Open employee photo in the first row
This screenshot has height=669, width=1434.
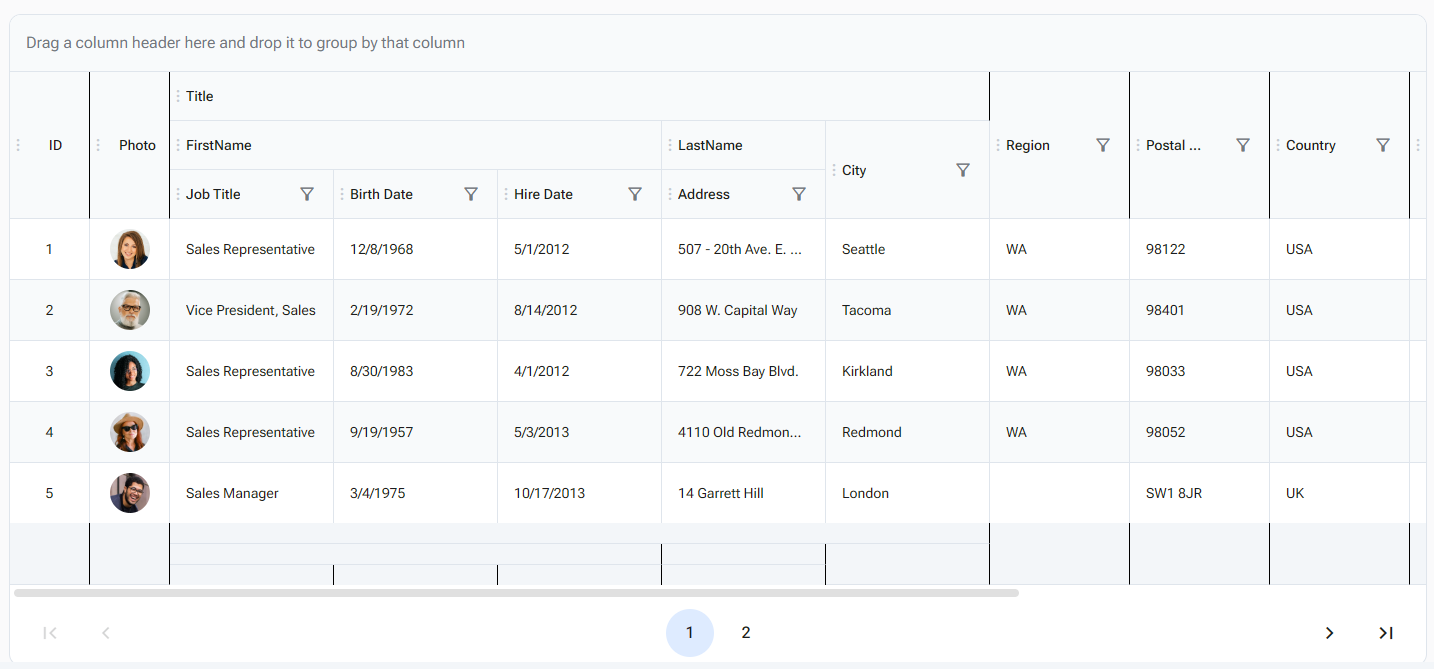(130, 248)
